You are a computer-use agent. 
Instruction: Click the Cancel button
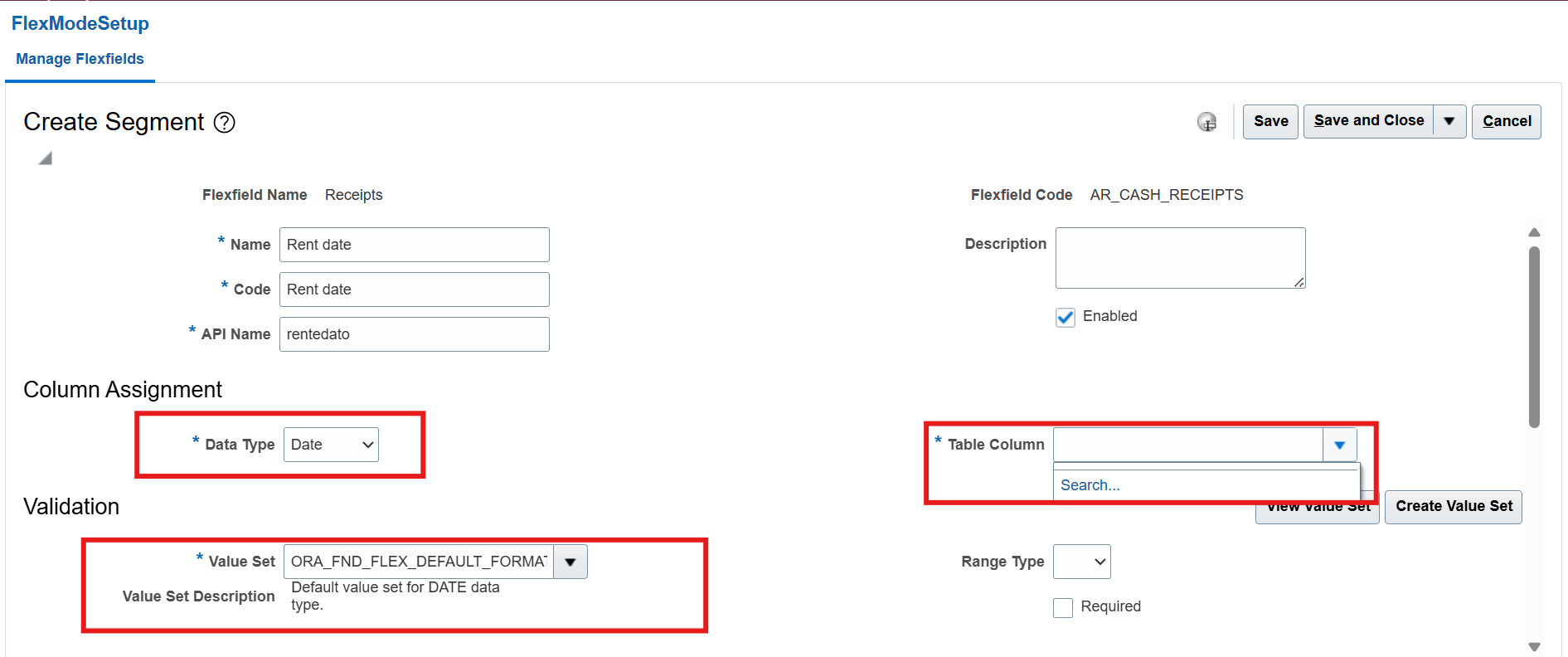pos(1507,121)
